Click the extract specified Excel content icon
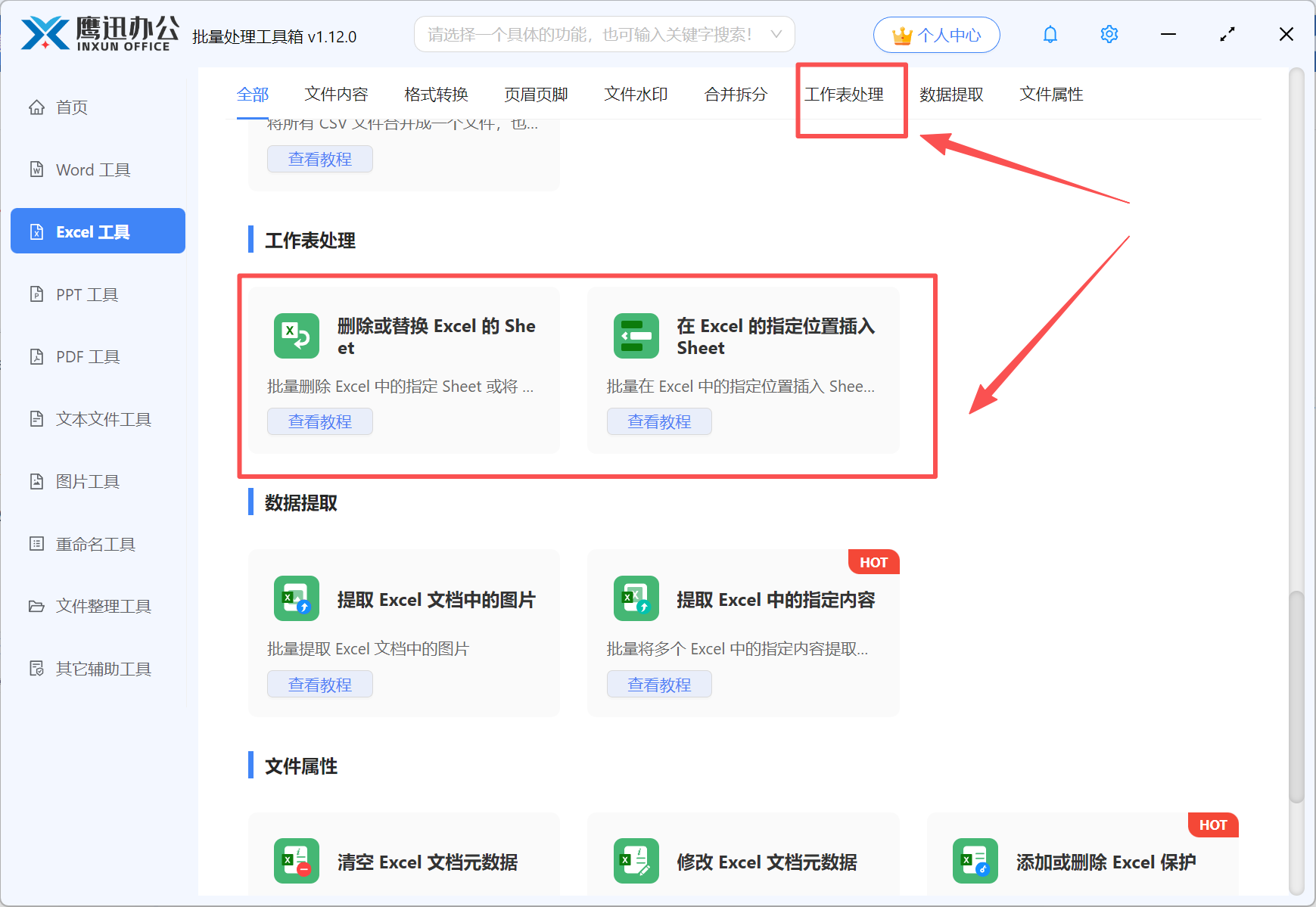 coord(636,599)
